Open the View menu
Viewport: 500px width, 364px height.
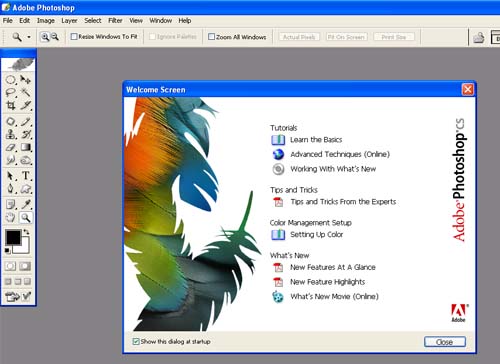(x=136, y=21)
